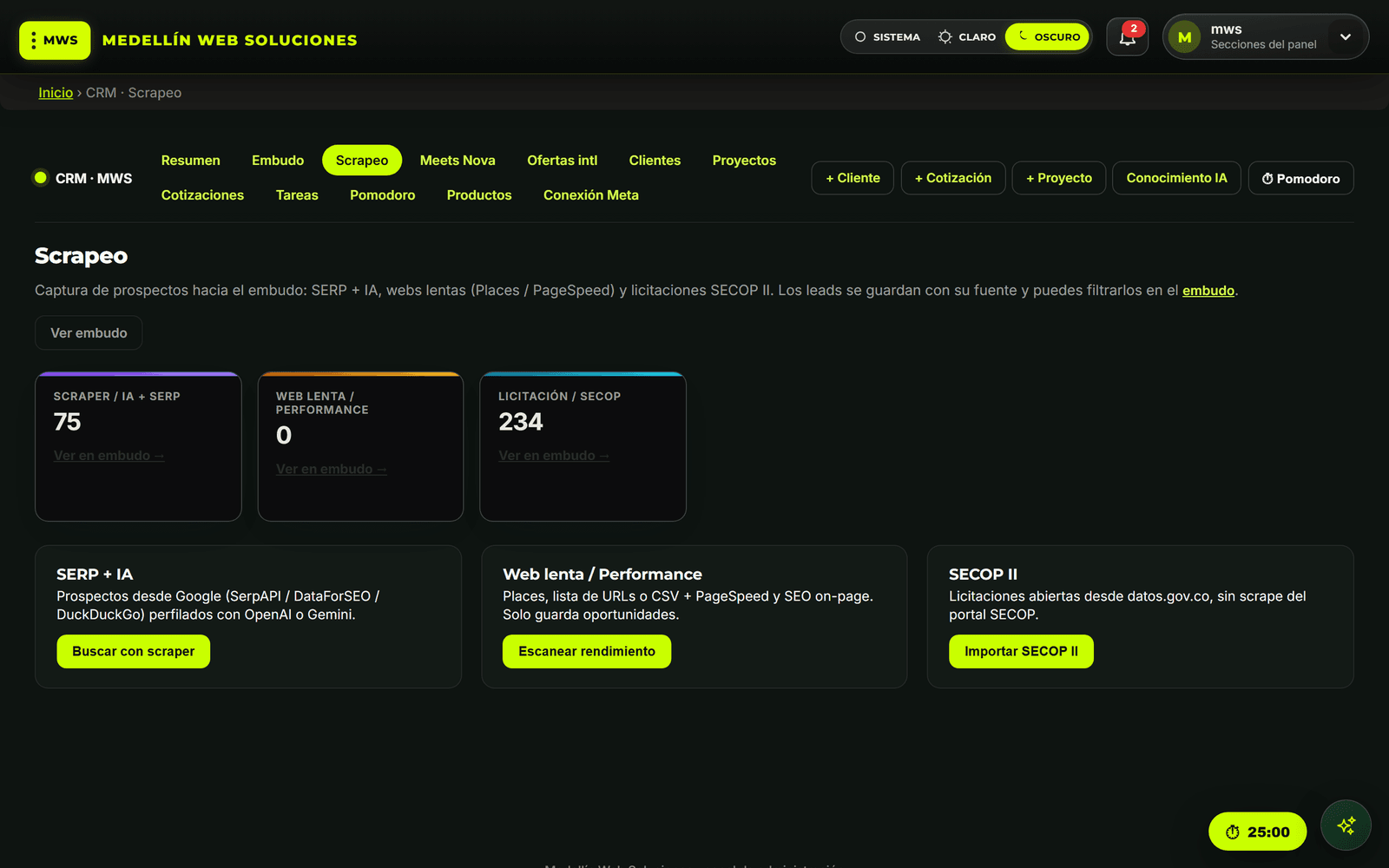Screen dimensions: 1389x868
Task: Click the 25:00 pomodoro timer pill
Action: click(1257, 832)
